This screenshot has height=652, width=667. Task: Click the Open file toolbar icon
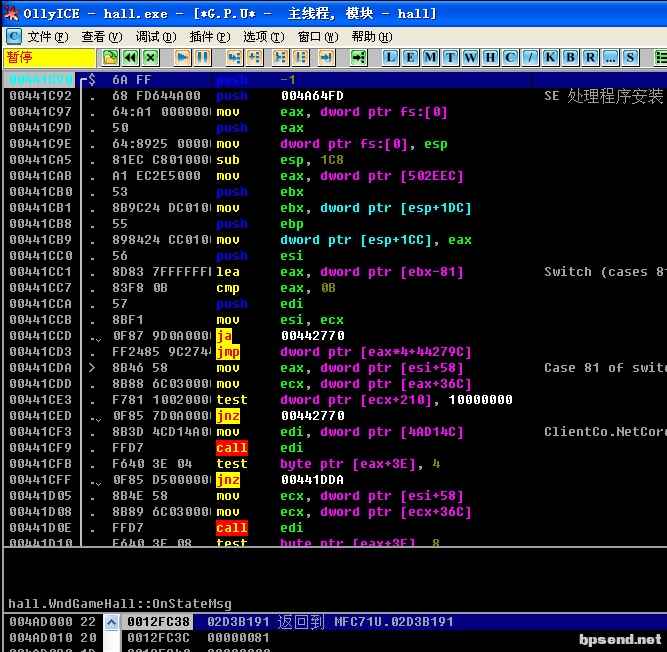coord(110,57)
